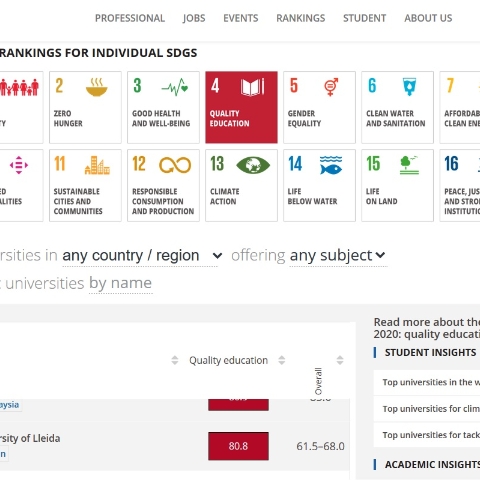Sort by Quality education column arrows

[x=282, y=360]
